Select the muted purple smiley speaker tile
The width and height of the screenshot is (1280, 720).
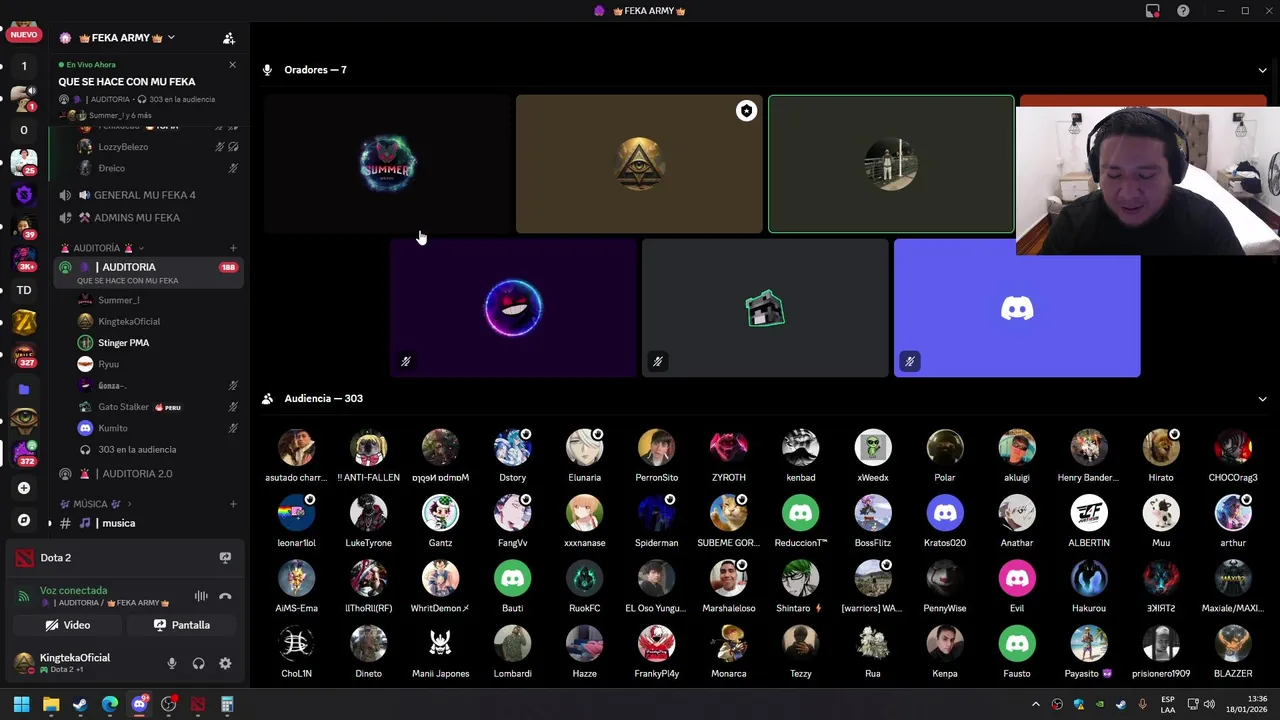[513, 308]
